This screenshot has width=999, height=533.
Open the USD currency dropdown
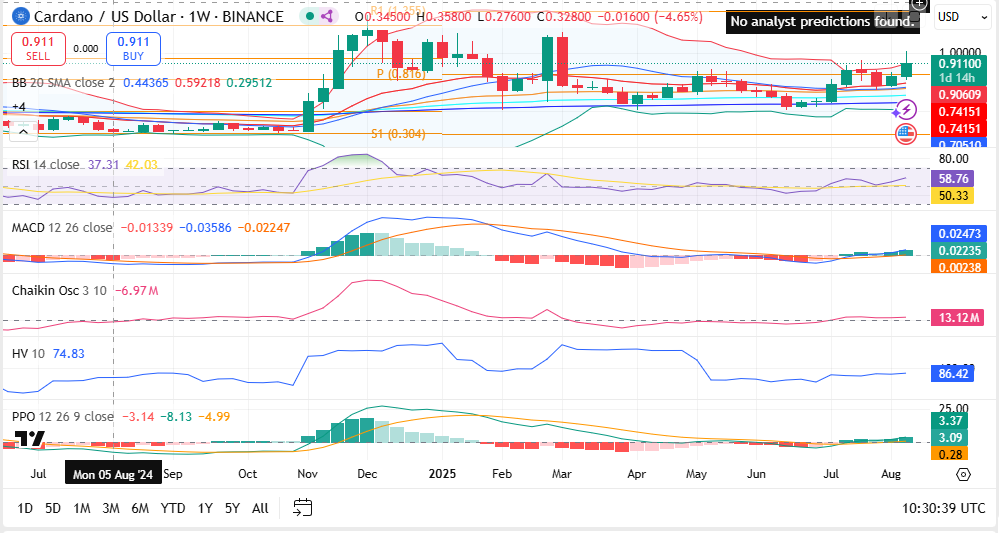coord(963,17)
